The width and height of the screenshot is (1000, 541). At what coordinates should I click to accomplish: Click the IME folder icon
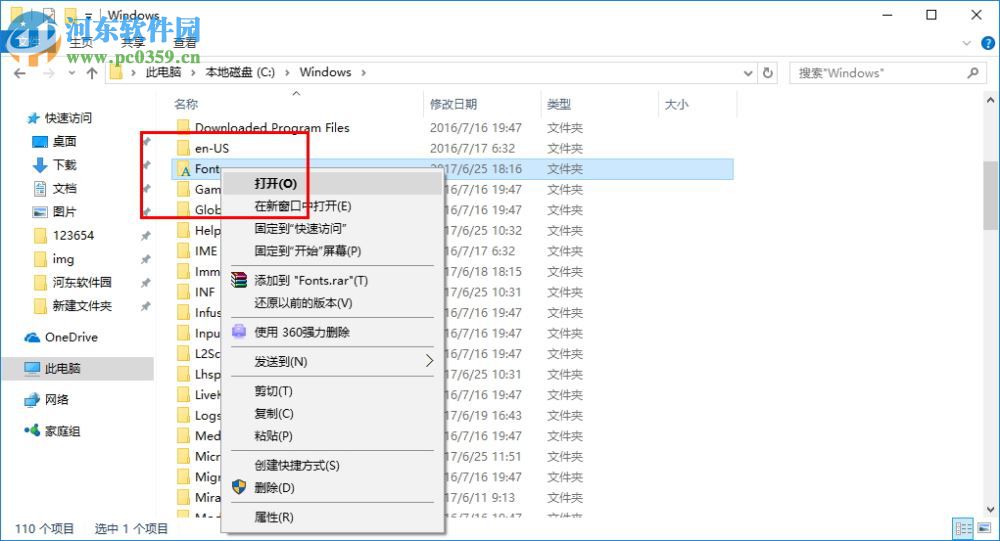(184, 251)
